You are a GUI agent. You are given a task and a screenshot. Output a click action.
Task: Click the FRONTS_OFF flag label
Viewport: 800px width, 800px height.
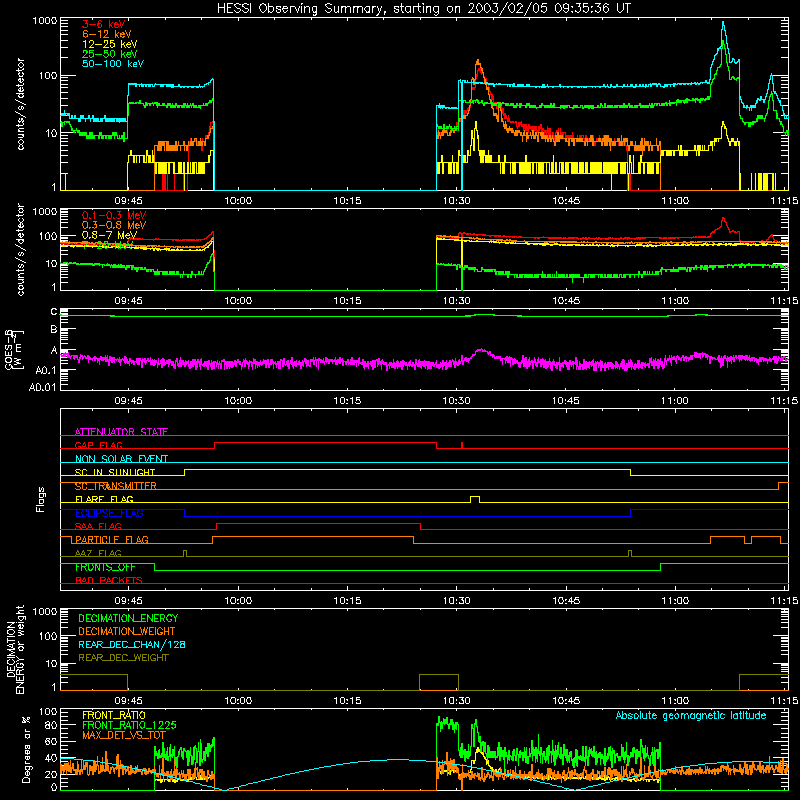click(105, 567)
